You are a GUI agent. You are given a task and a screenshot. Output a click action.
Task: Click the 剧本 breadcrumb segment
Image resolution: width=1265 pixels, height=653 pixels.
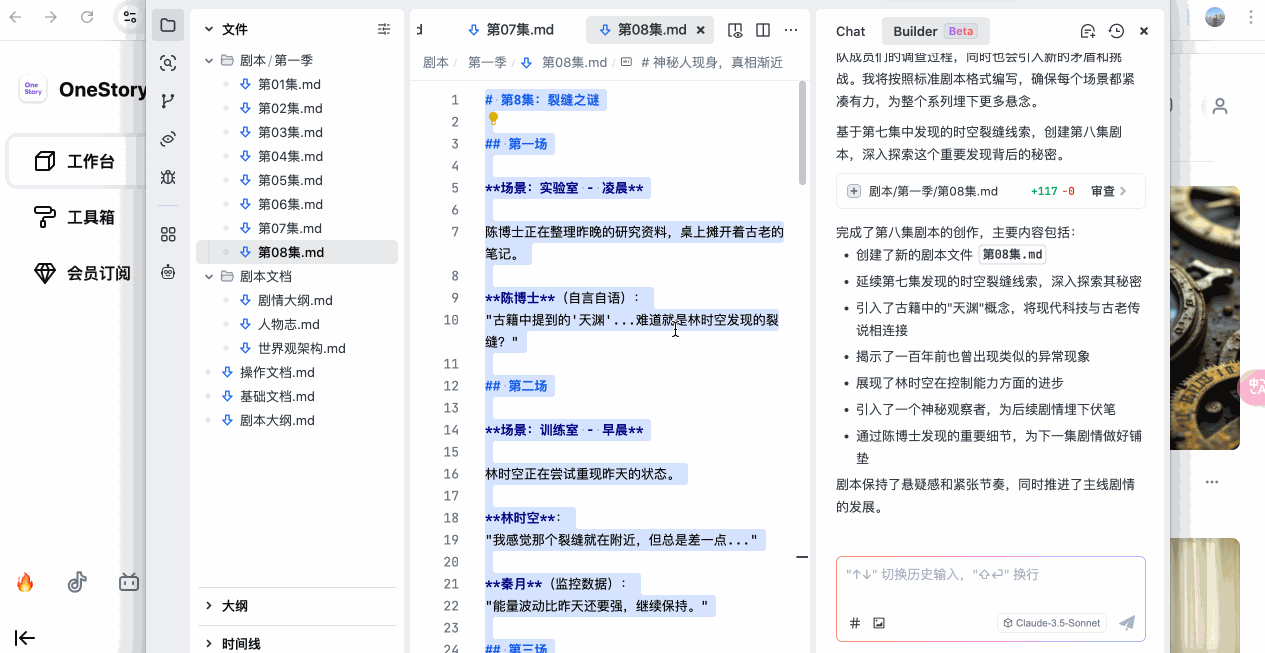pyautogui.click(x=435, y=62)
